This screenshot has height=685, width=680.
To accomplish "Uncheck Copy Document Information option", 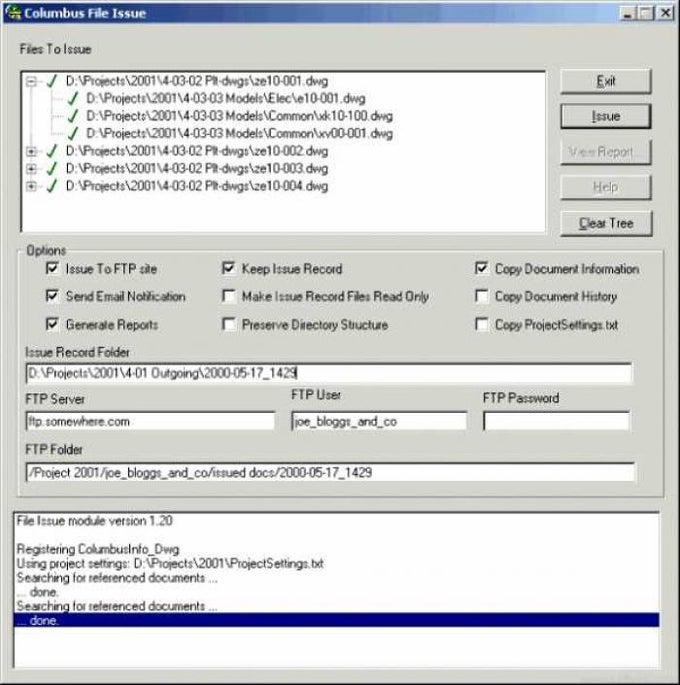I will point(482,268).
